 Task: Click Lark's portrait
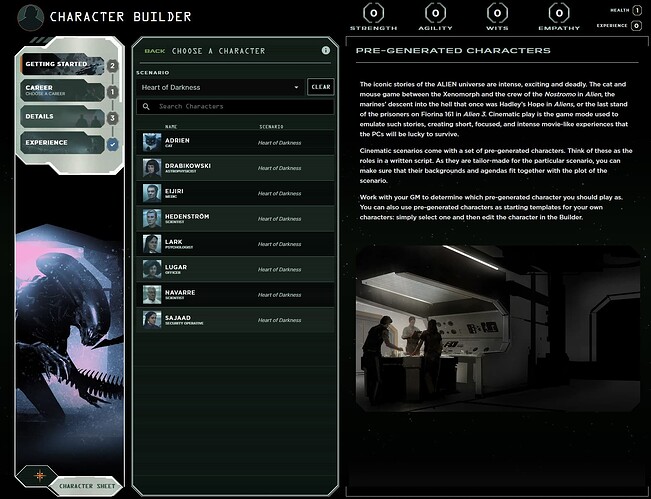(152, 244)
